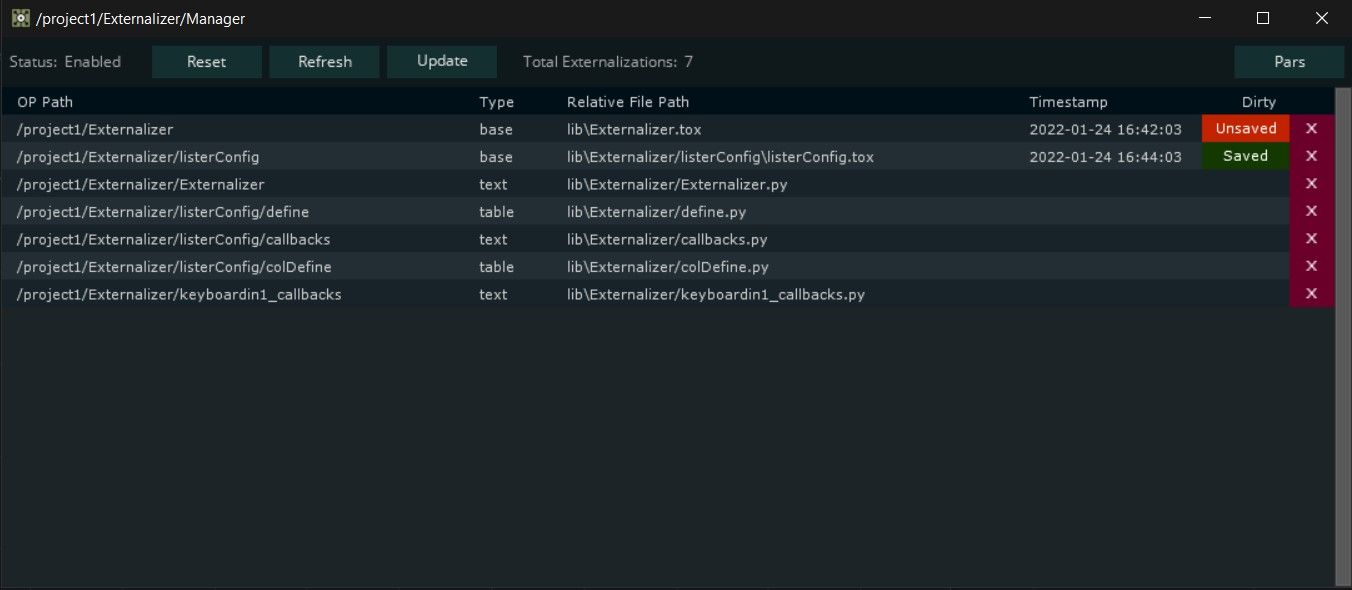
Task: Select the Relative File Path column header
Action: [x=627, y=102]
